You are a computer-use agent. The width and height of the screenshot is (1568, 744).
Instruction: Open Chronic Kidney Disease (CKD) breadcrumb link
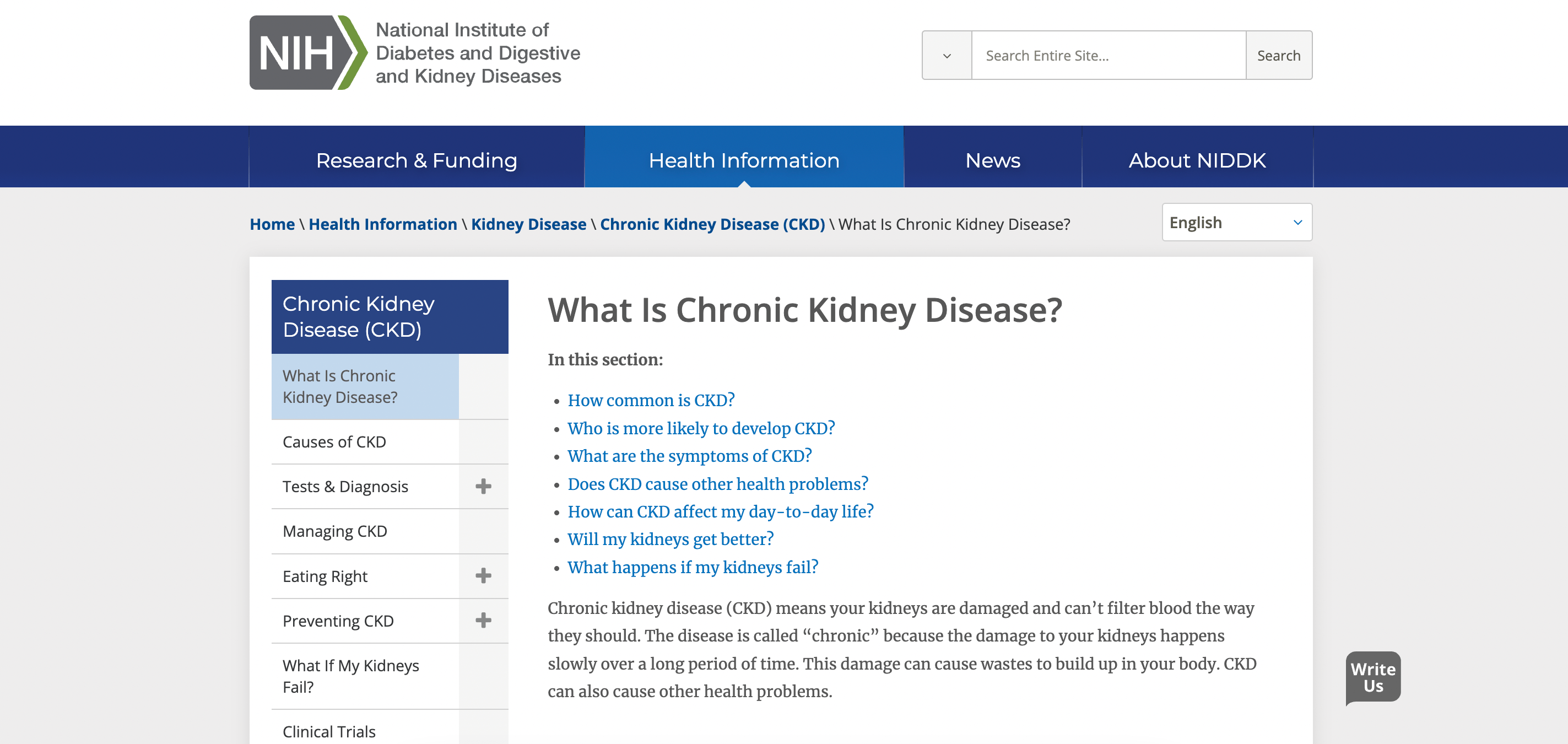point(712,224)
